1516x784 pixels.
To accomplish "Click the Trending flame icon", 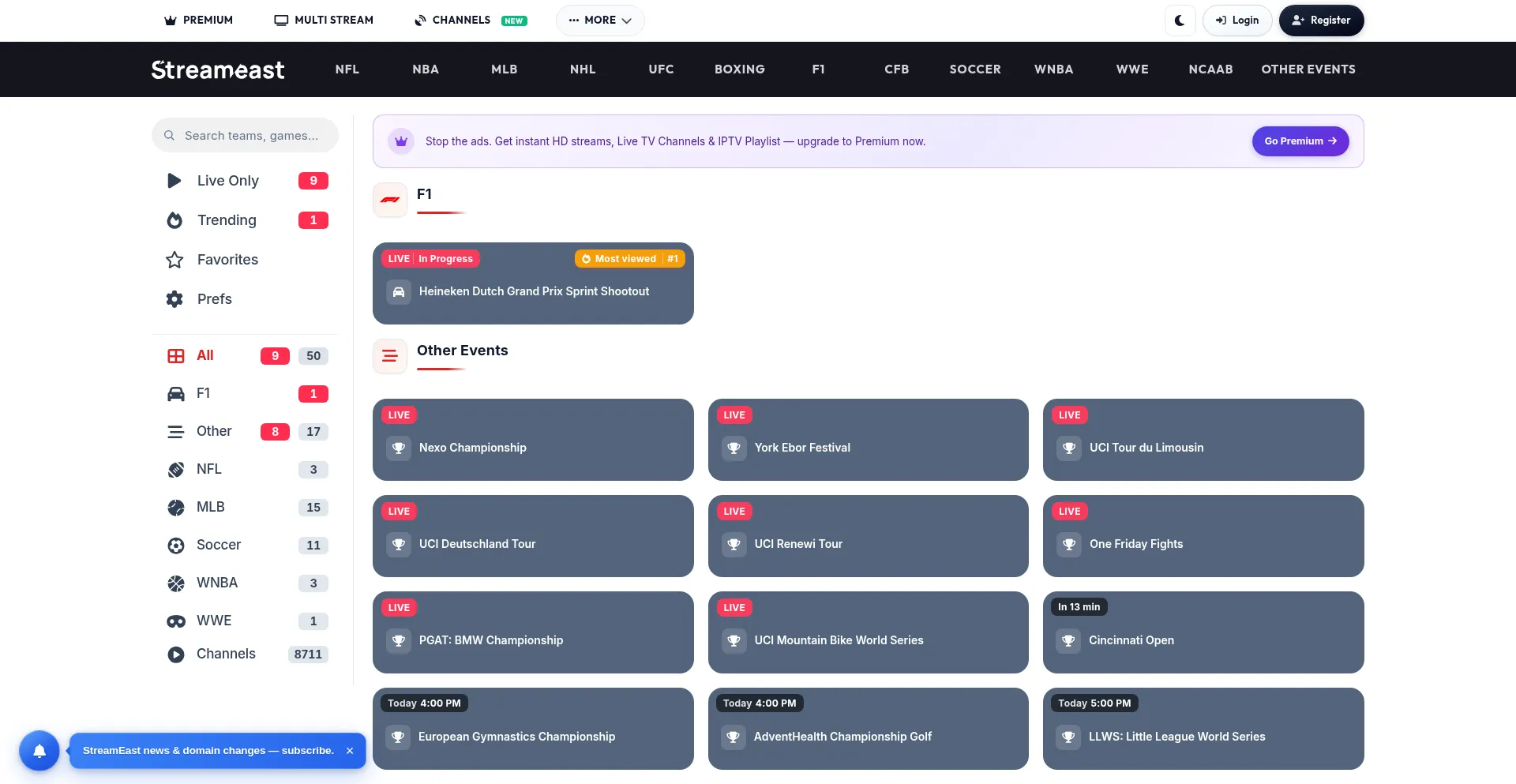I will (x=174, y=220).
